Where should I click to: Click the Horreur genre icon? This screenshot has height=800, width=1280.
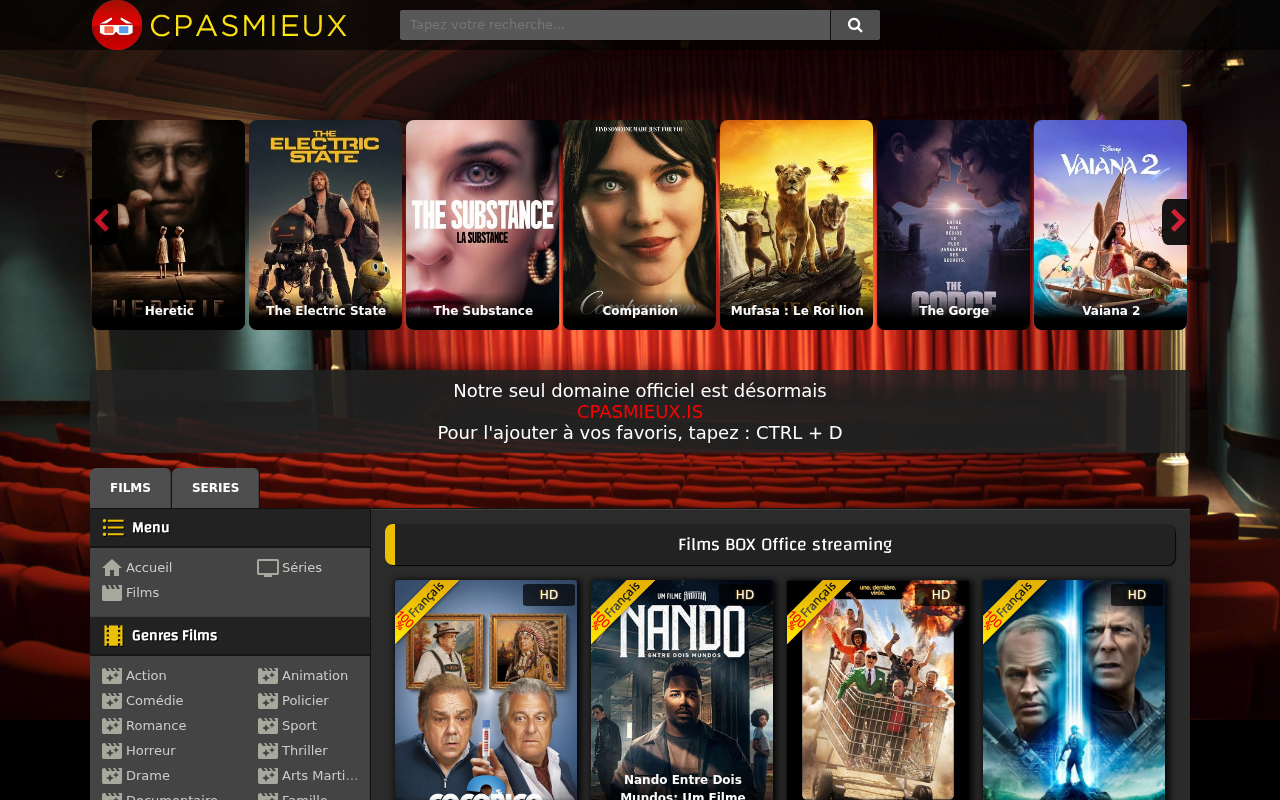tap(112, 751)
